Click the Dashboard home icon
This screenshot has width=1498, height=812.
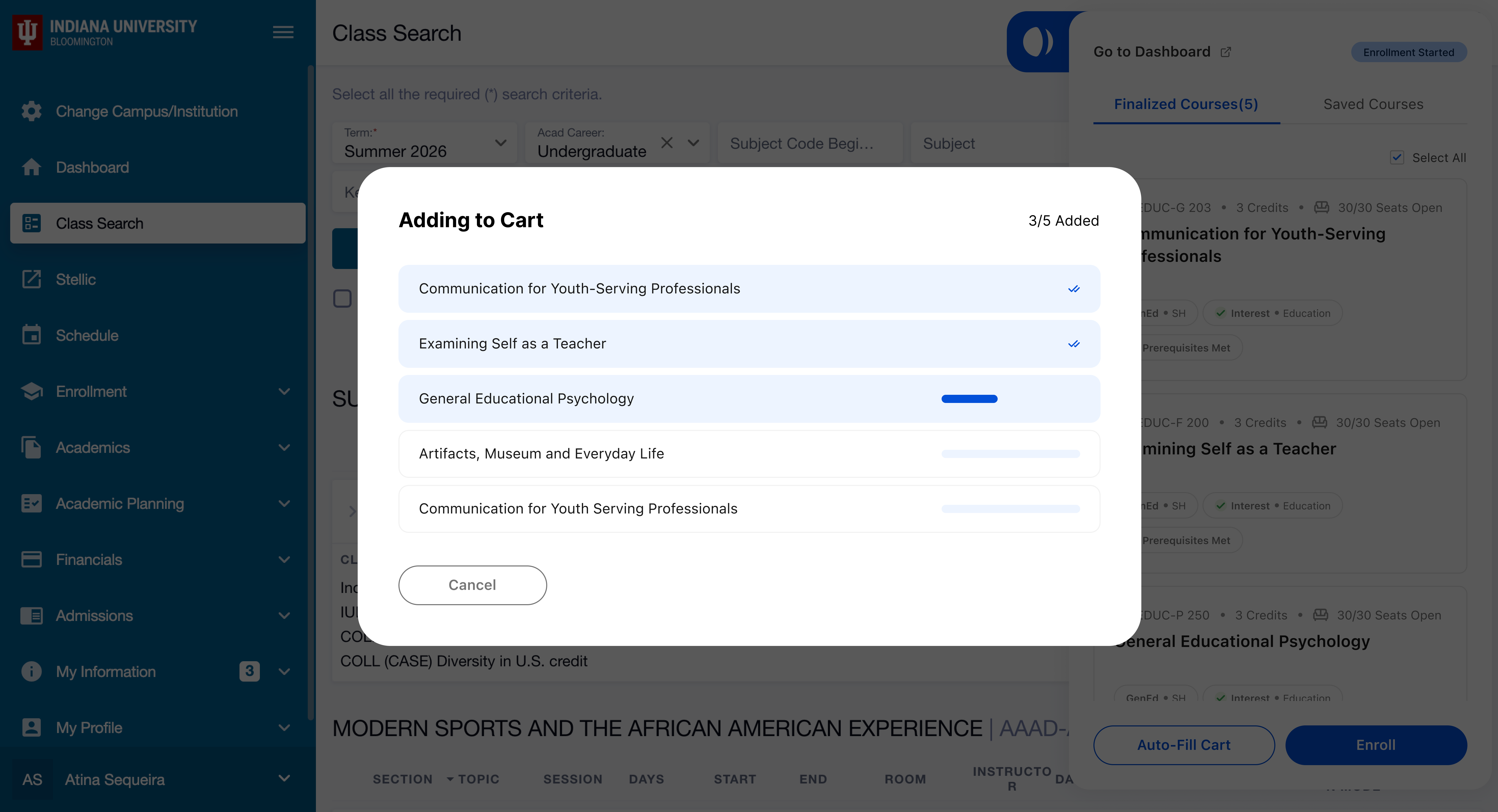pos(31,167)
